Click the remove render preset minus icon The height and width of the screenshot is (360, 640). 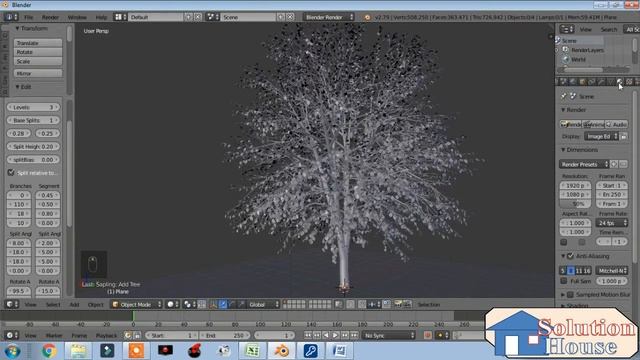coord(623,164)
